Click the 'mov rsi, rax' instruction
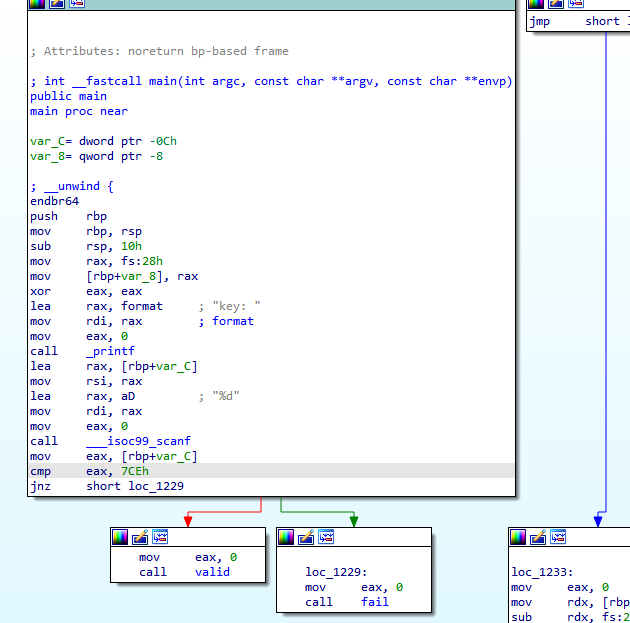 point(86,381)
